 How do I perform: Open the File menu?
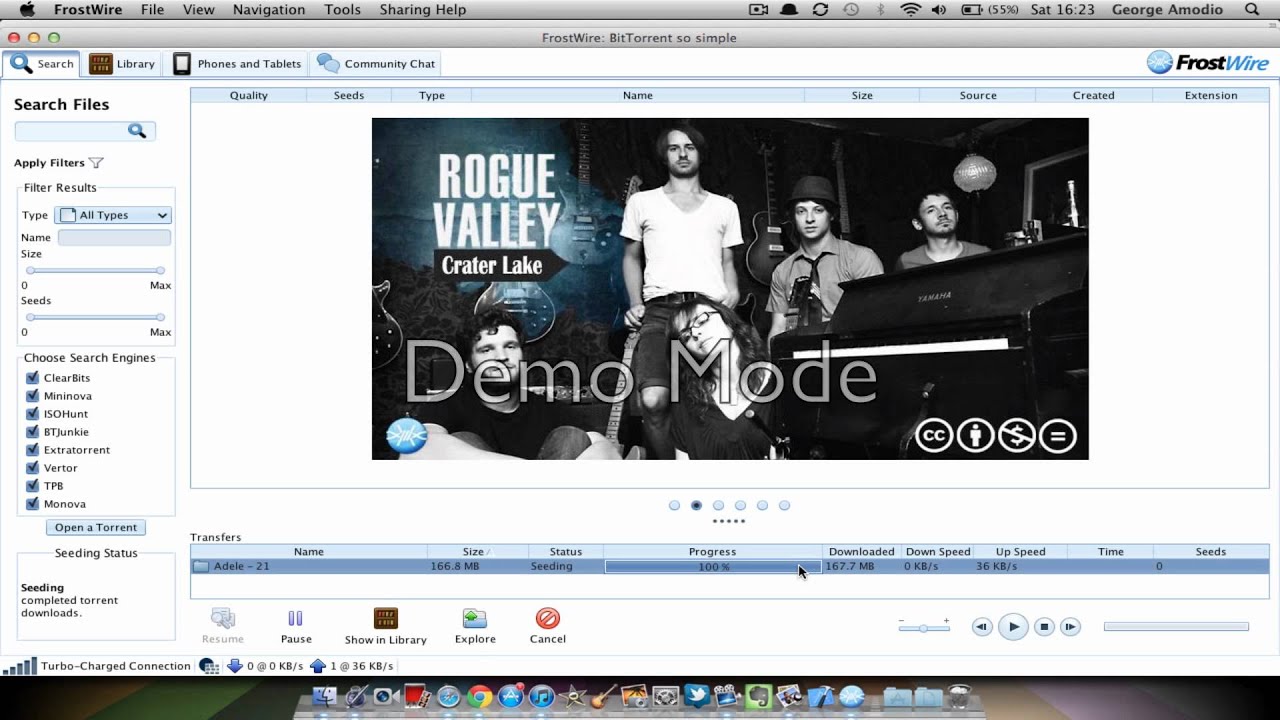click(152, 10)
